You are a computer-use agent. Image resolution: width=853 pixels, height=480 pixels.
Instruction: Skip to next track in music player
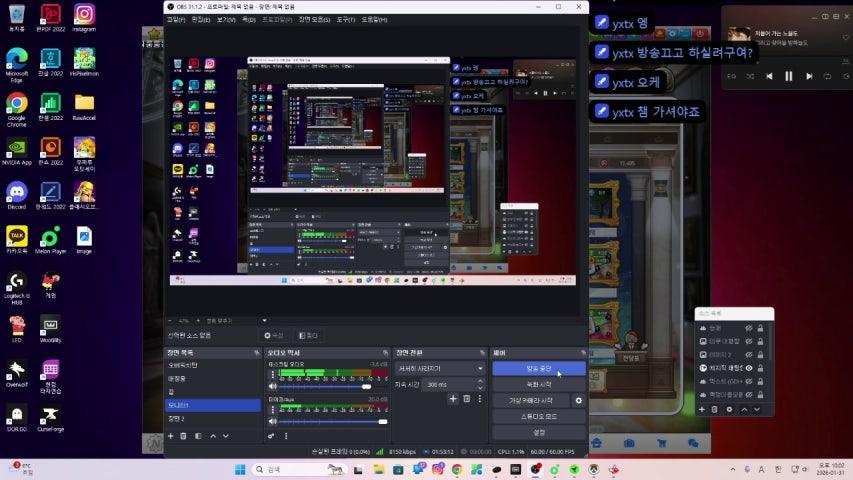(809, 76)
